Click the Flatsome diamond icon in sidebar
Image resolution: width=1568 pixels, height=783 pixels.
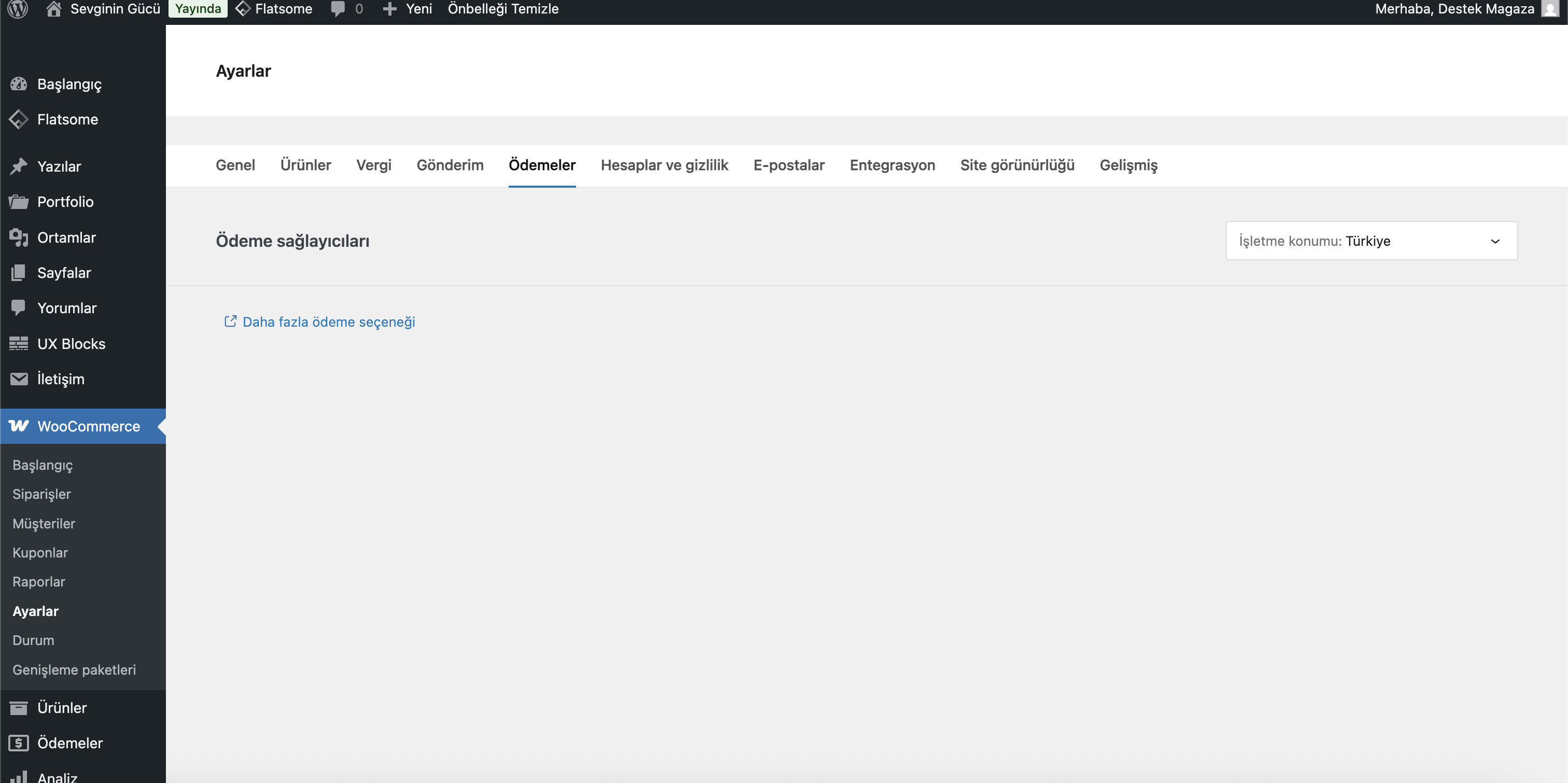(19, 119)
